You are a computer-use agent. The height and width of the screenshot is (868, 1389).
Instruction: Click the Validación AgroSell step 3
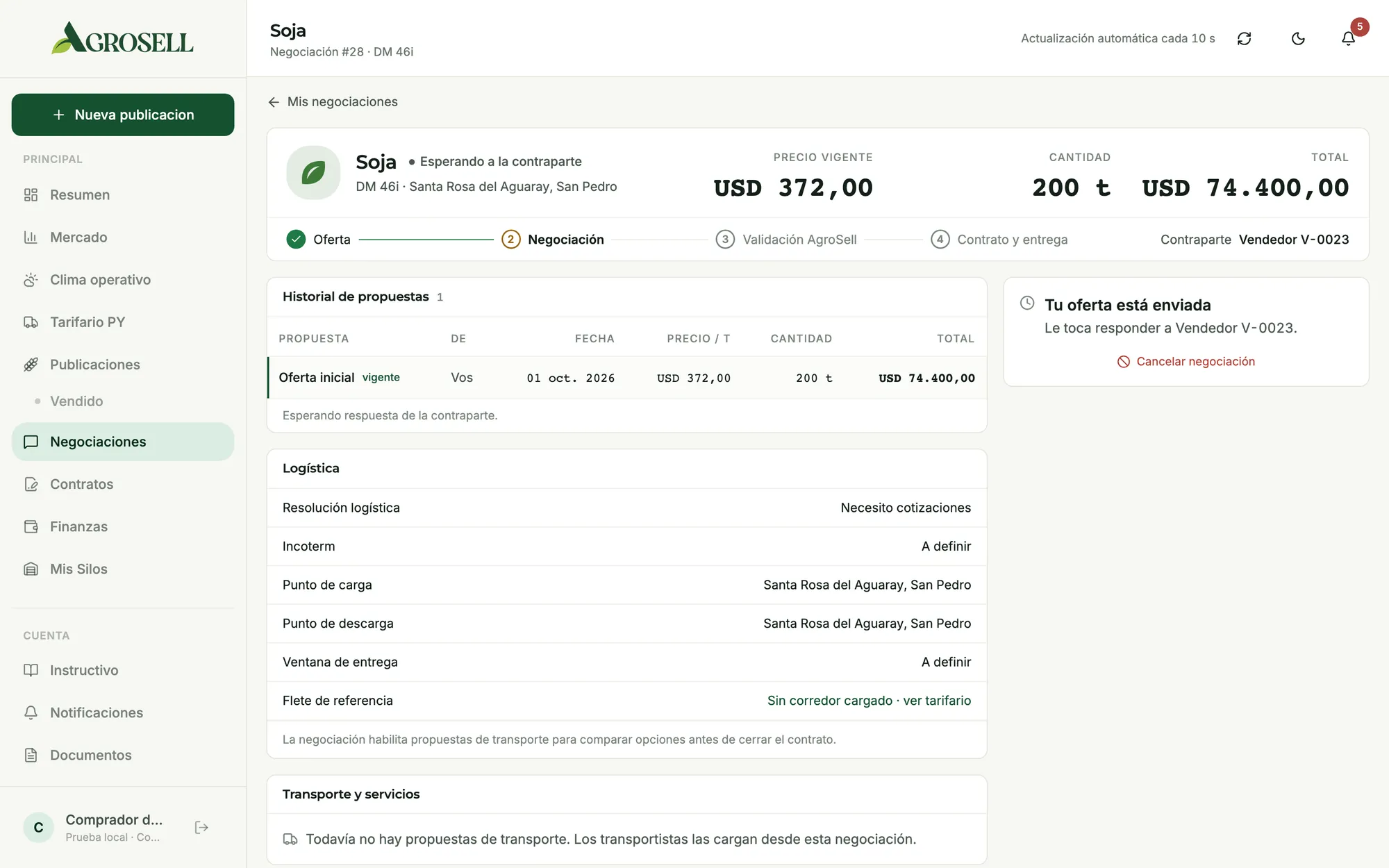pyautogui.click(x=786, y=240)
